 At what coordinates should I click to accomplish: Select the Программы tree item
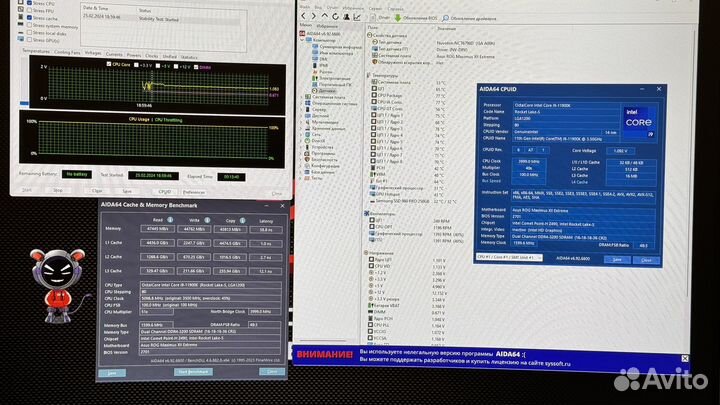tap(320, 153)
